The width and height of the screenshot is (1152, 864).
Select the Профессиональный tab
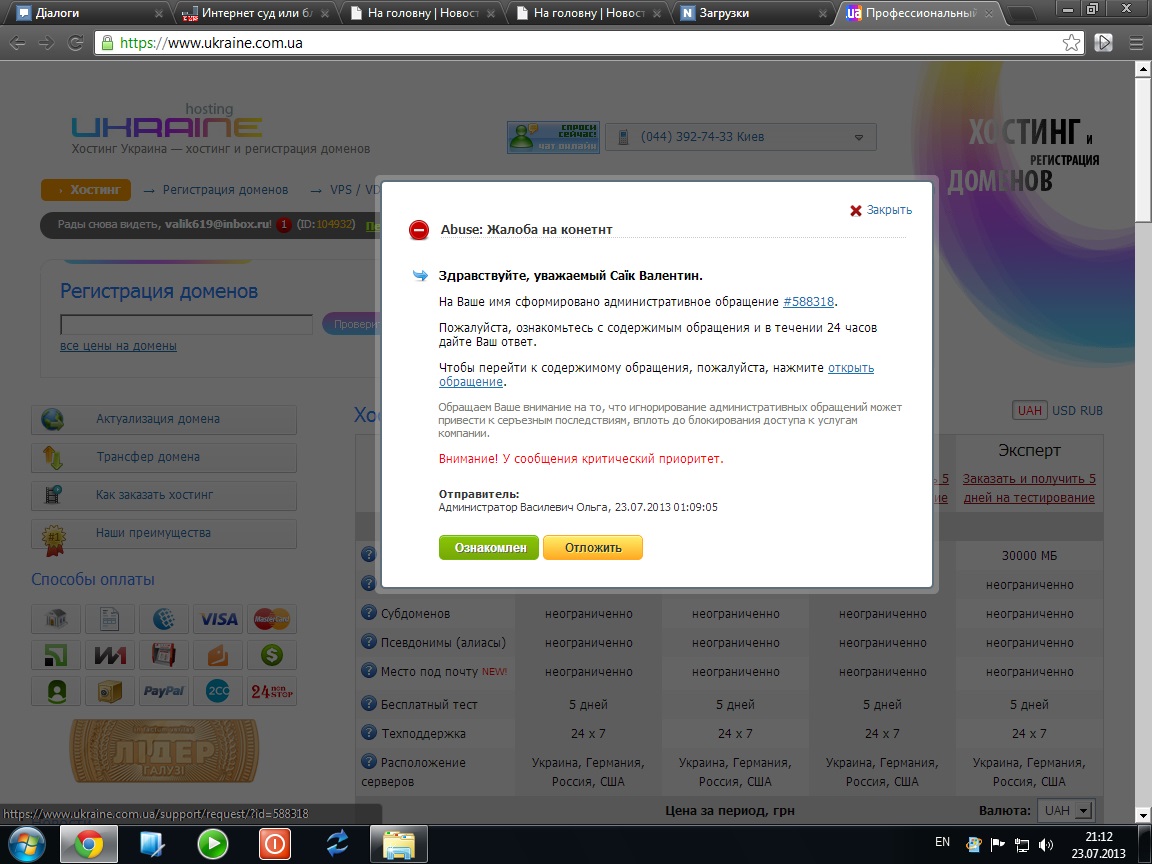tap(918, 12)
